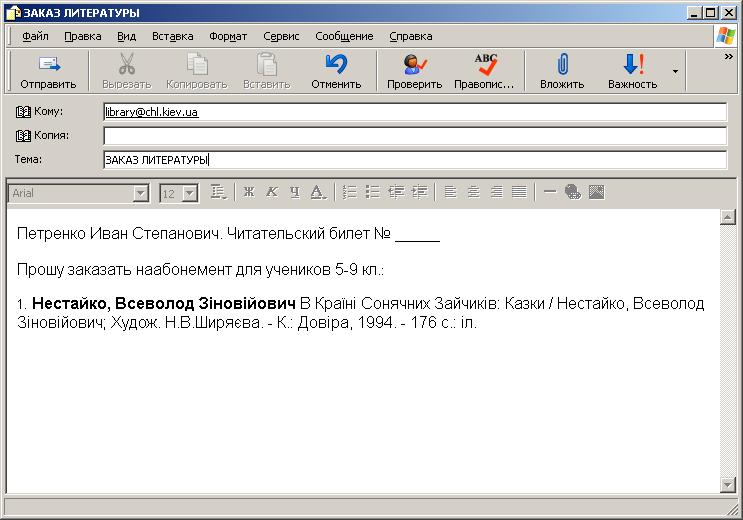Screen dimensions: 743x520
Task: Click the Windows logo icon
Action: click(x=725, y=36)
